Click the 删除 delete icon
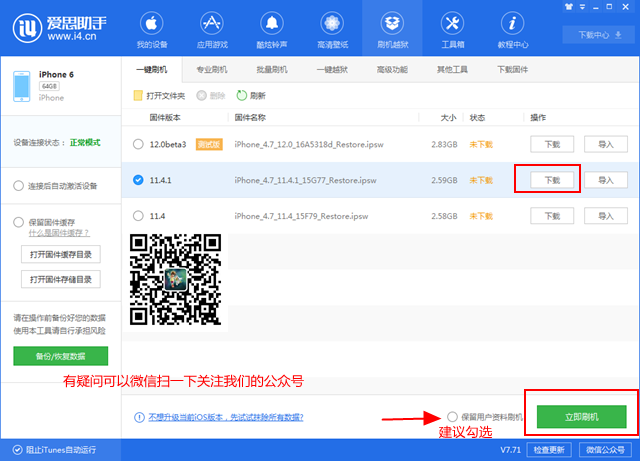Viewport: 640px width, 461px height. 201,96
